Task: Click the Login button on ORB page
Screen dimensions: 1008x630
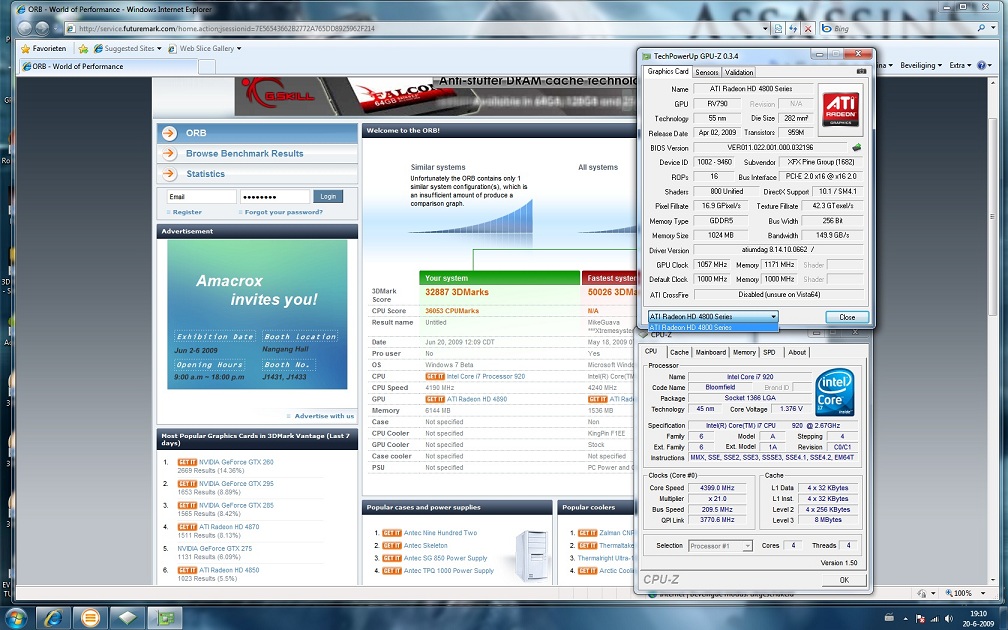Action: tap(328, 197)
